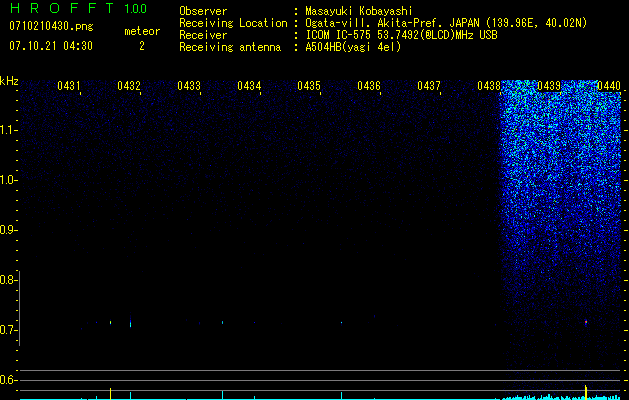Screen dimensions: 629x400
Task: Click the yellow meteor echo before 0432
Action: pyautogui.click(x=110, y=322)
